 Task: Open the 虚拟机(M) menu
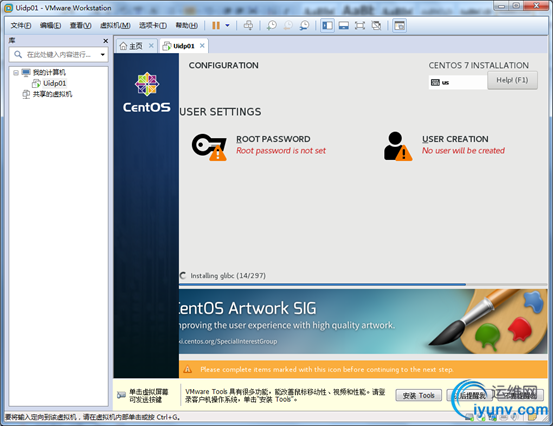click(x=115, y=25)
